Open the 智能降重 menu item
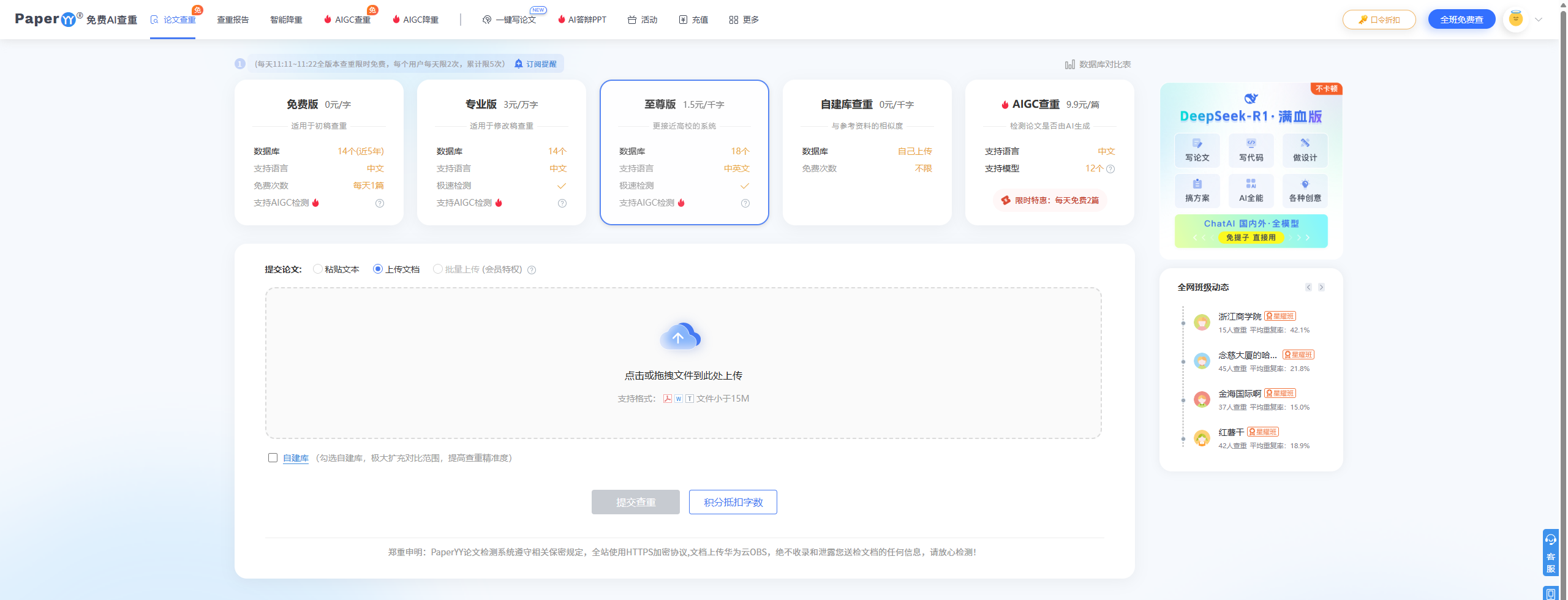Image resolution: width=1568 pixels, height=600 pixels. (286, 20)
